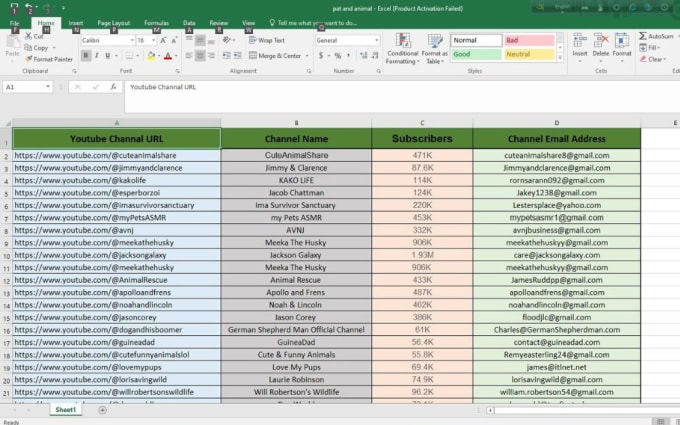Viewport: 680px width, 425px height.
Task: Click Merge & Center
Action: pos(275,56)
